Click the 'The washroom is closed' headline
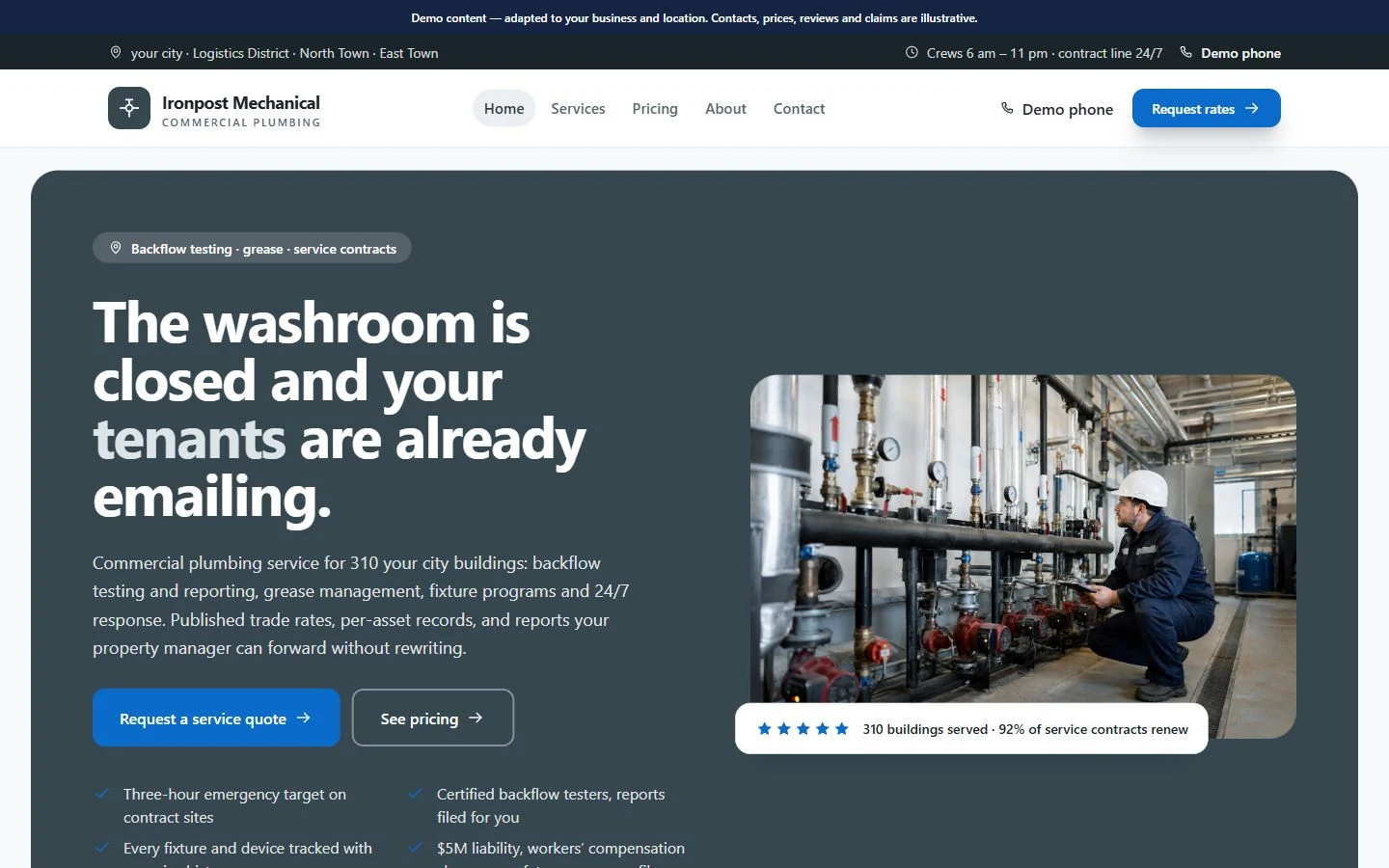Image resolution: width=1389 pixels, height=868 pixels. click(x=340, y=410)
